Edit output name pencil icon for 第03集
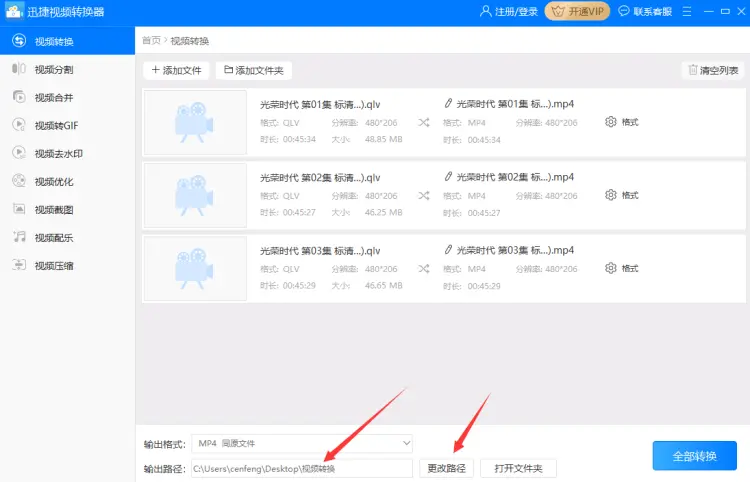750x482 pixels. [448, 250]
